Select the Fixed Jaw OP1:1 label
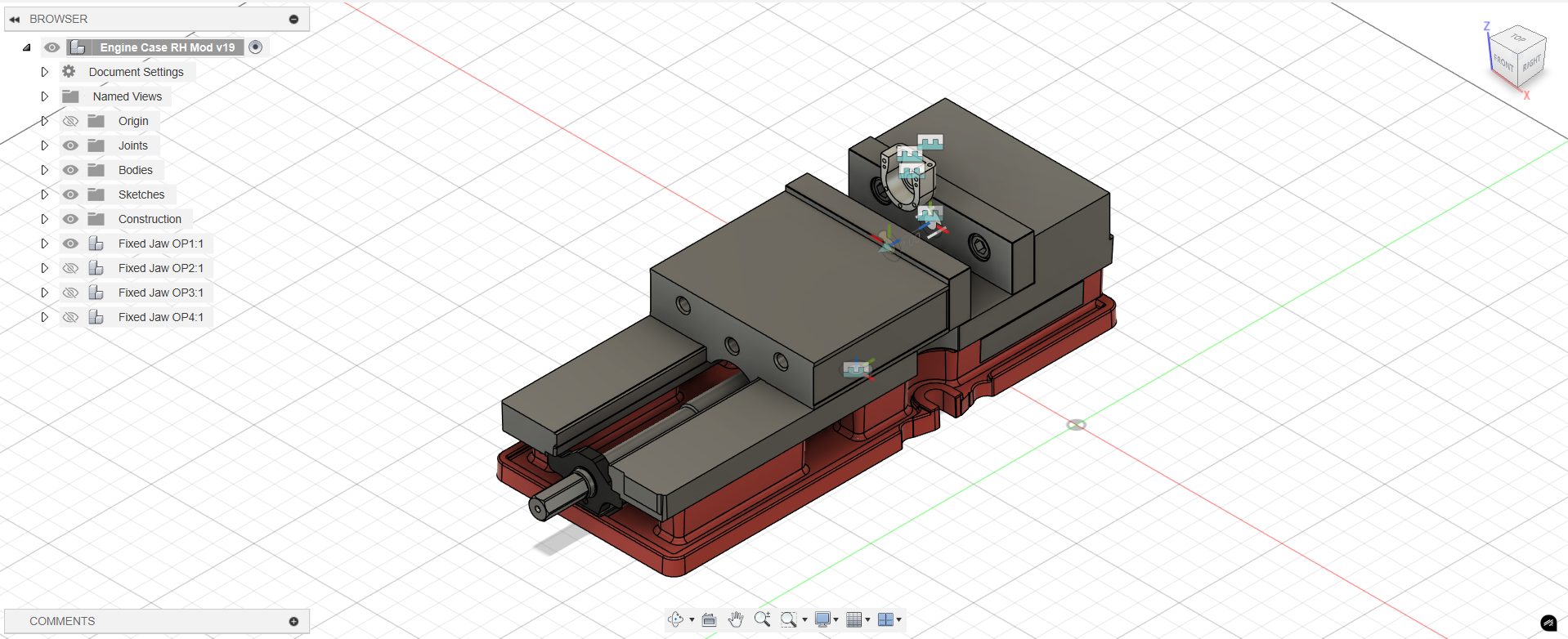Screen dimensions: 1568x639 (x=161, y=244)
